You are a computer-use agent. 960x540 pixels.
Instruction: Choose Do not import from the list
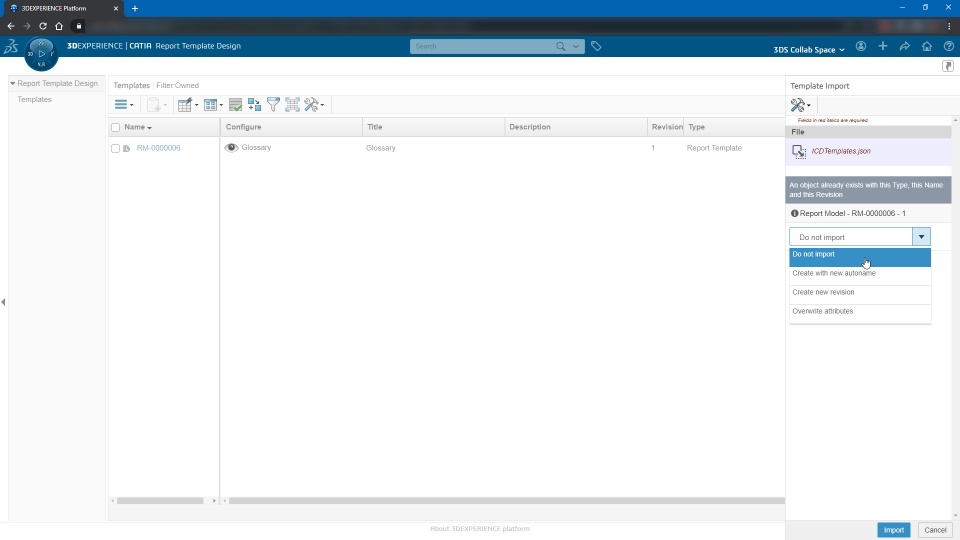pos(860,257)
